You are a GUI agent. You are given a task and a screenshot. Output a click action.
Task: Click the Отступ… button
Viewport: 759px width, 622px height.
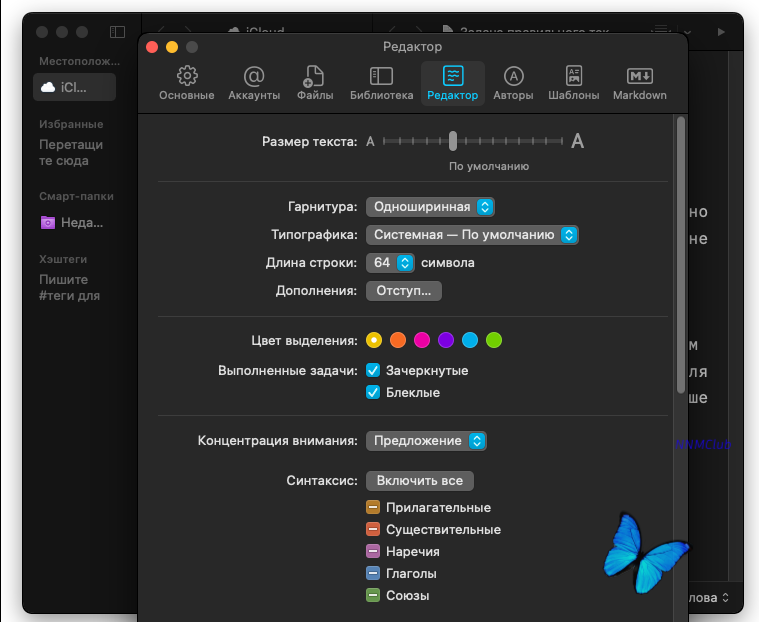[x=404, y=291]
